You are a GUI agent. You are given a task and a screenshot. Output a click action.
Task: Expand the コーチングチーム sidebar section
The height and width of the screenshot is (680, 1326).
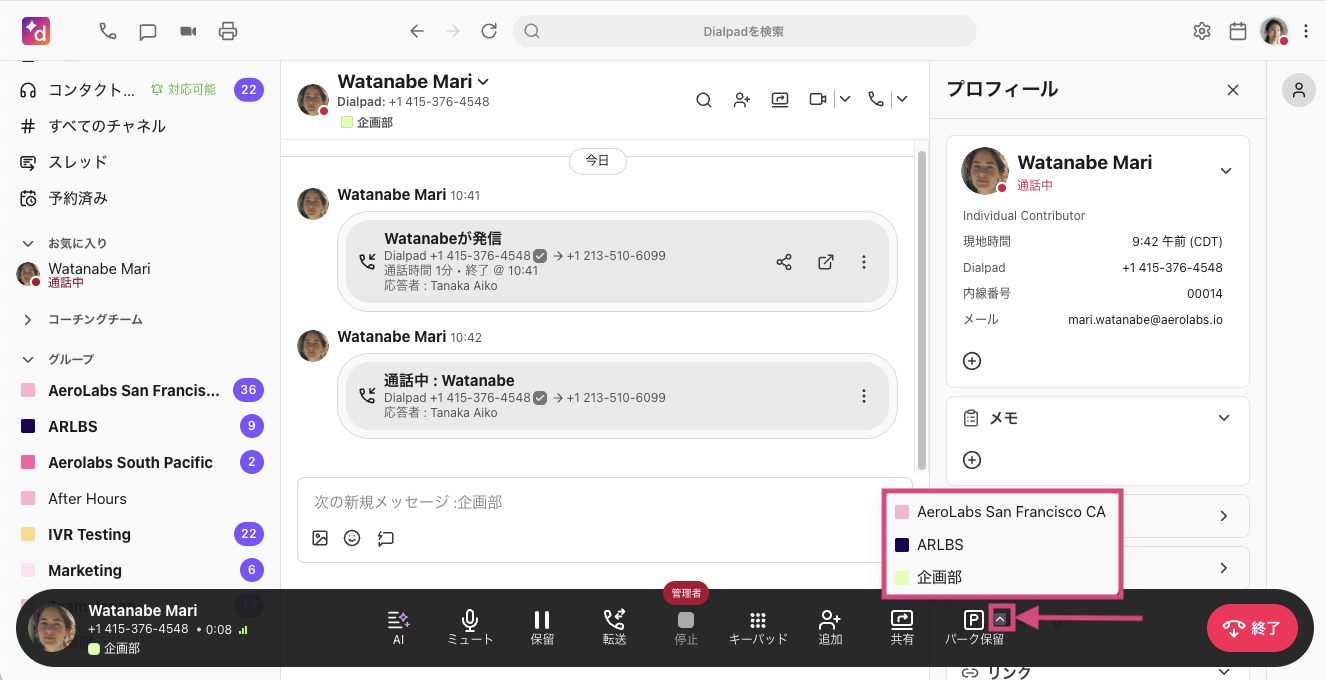pos(27,320)
